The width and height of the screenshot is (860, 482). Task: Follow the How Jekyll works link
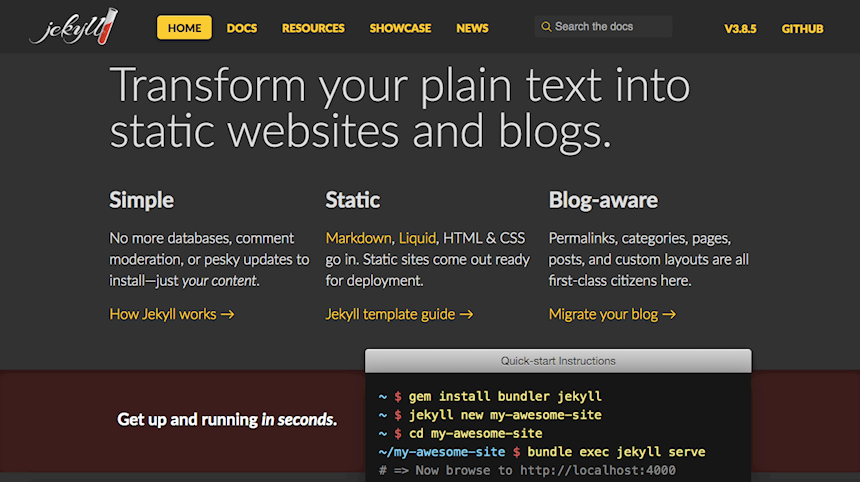click(172, 314)
